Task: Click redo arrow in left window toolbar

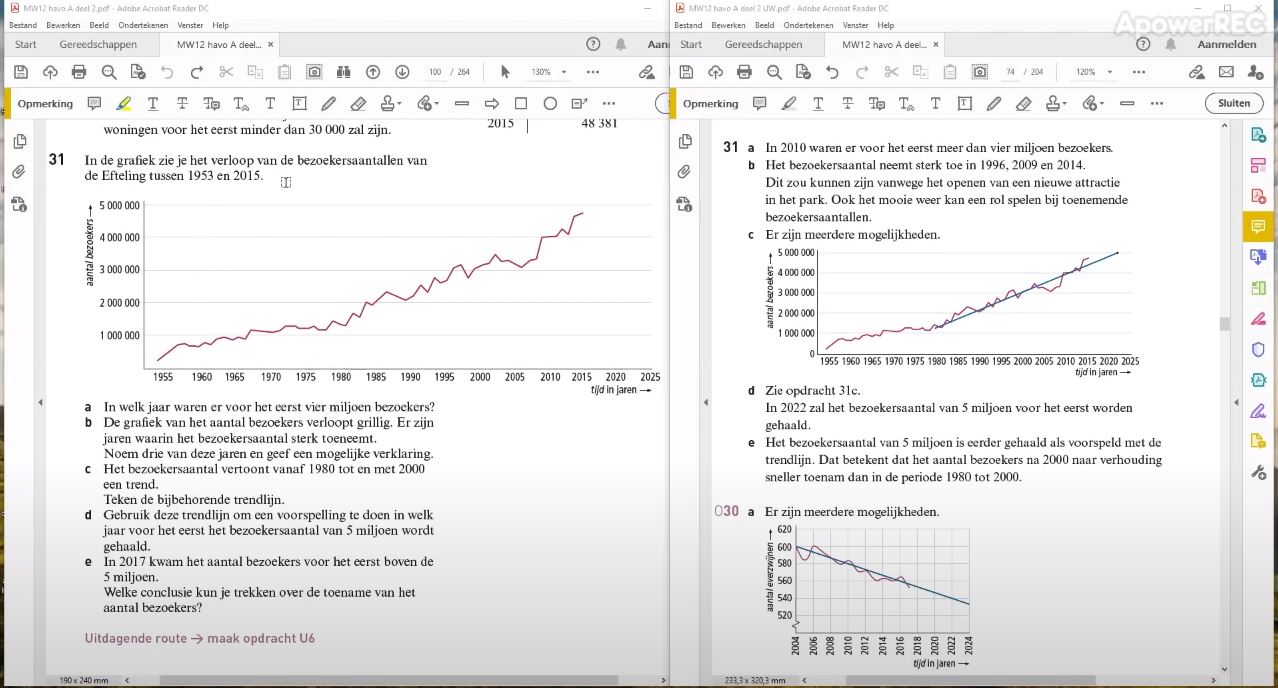Action: point(197,72)
